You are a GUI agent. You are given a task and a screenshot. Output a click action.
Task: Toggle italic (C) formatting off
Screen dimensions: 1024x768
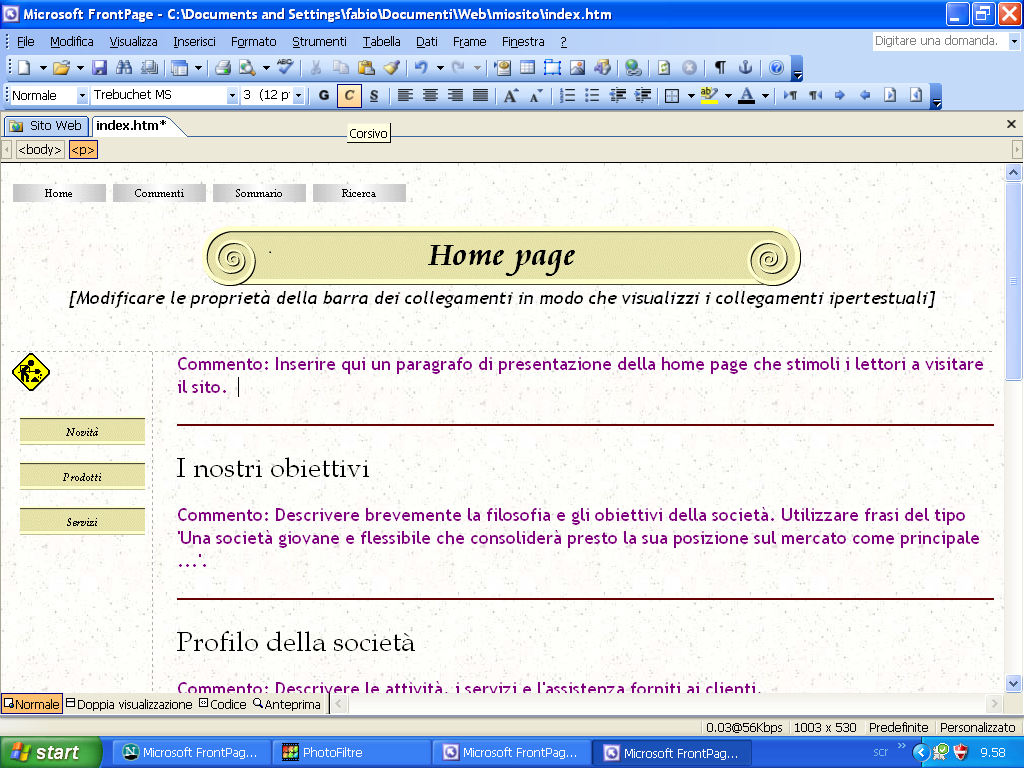(349, 95)
